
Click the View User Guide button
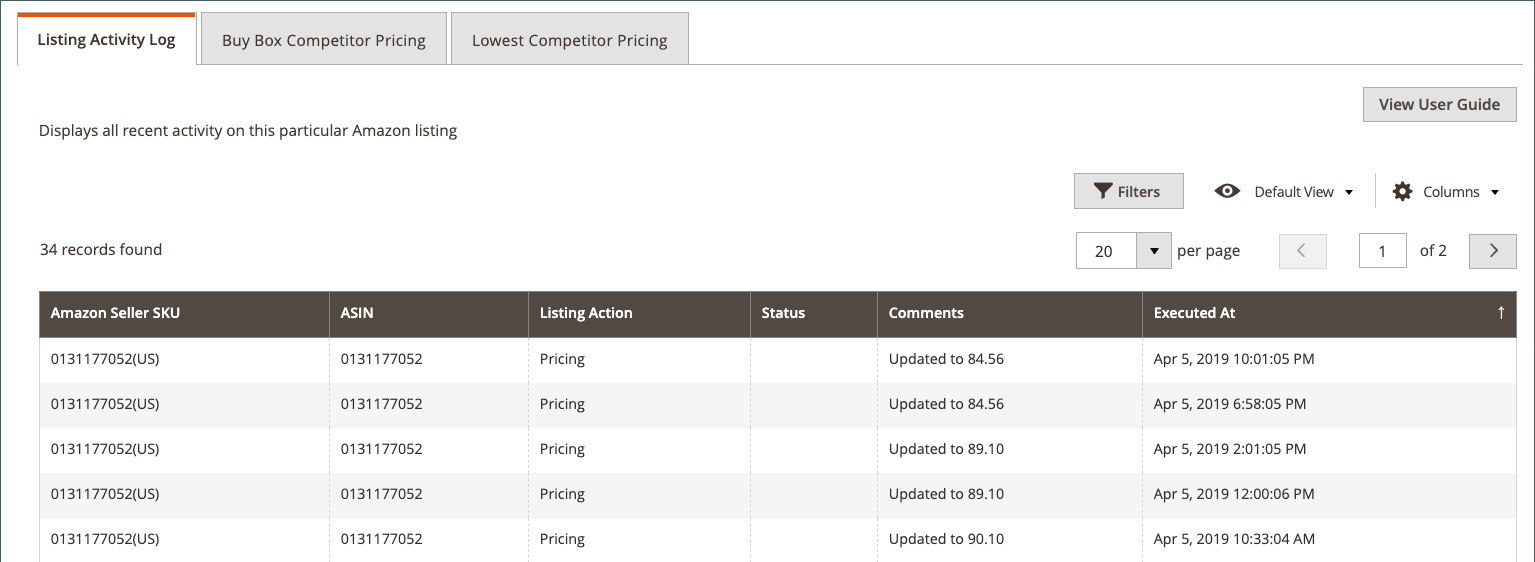click(1439, 104)
